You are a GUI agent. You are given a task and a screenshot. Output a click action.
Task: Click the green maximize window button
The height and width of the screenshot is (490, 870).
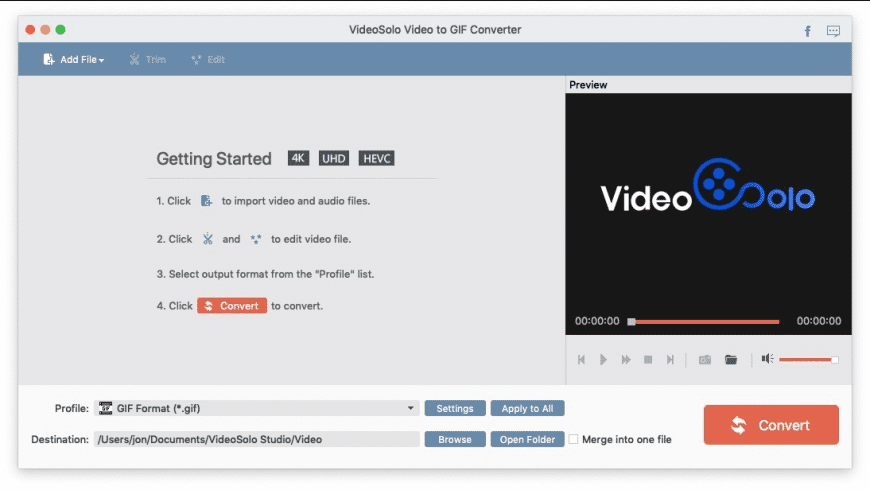pyautogui.click(x=60, y=30)
